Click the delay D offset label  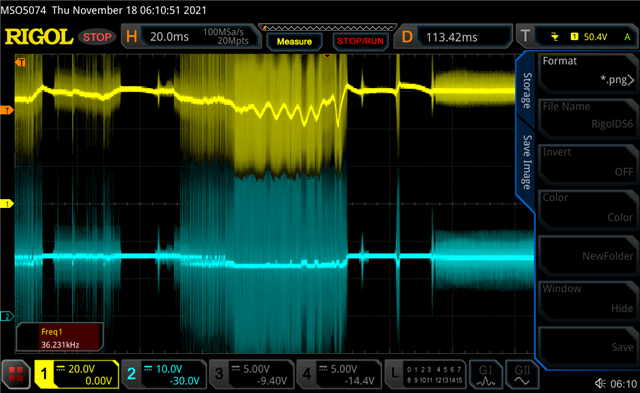pyautogui.click(x=407, y=36)
